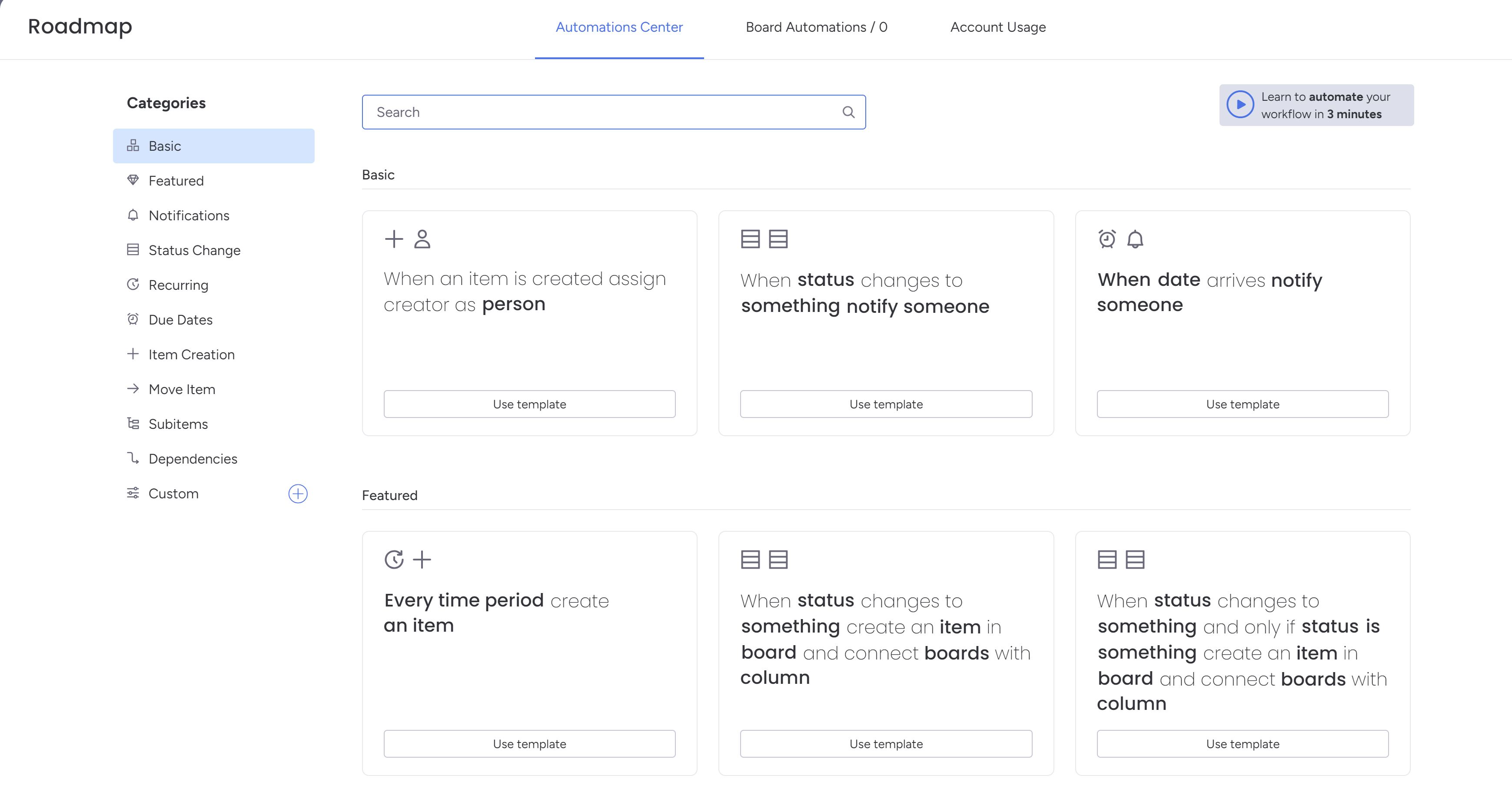
Task: Select the Recurring clock icon in sidebar
Action: click(133, 285)
